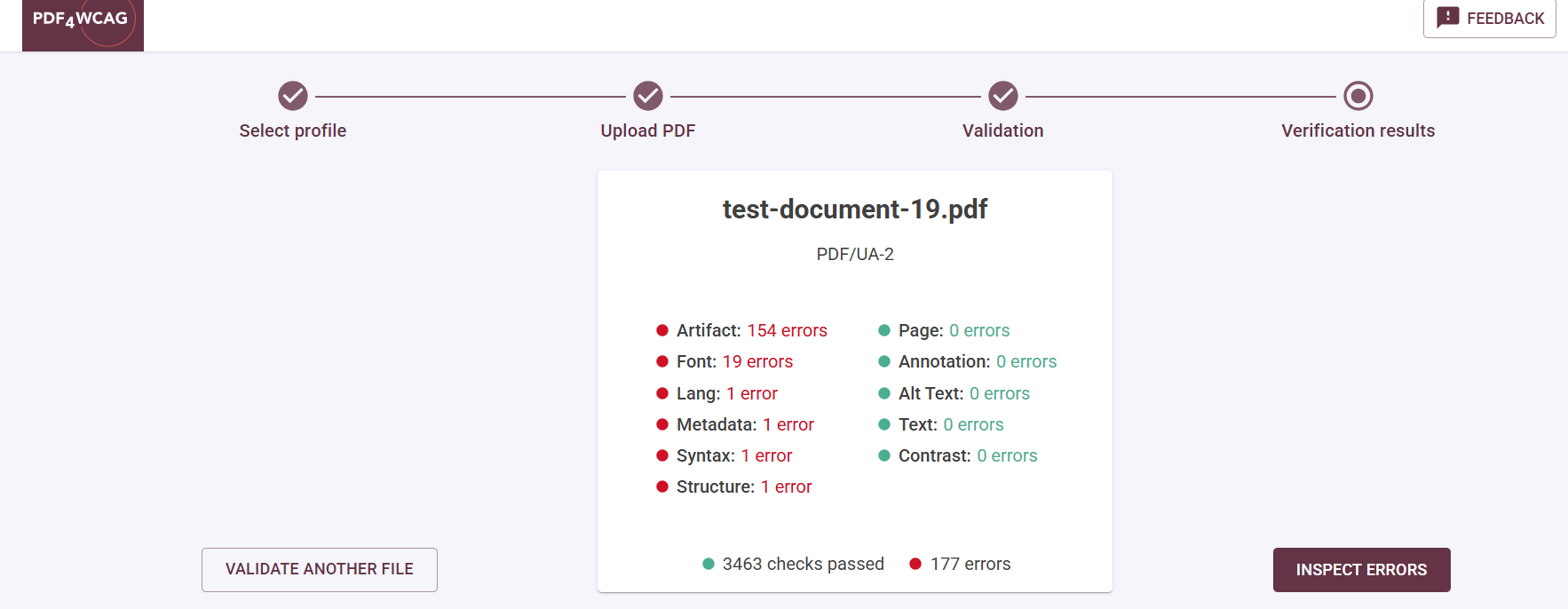Viewport: 1568px width, 609px height.
Task: Click the Upload PDF step checkmark icon
Action: 648,96
